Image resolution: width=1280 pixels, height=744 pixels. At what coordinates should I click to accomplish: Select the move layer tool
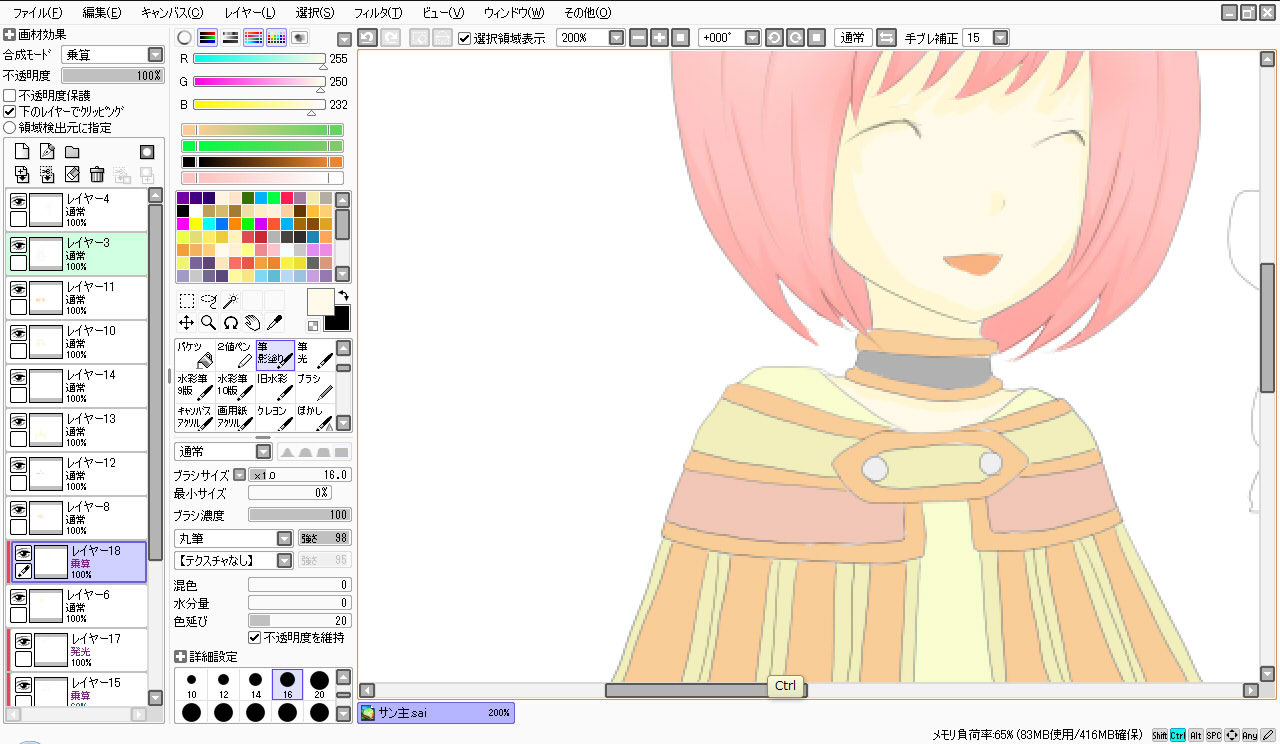(186, 322)
